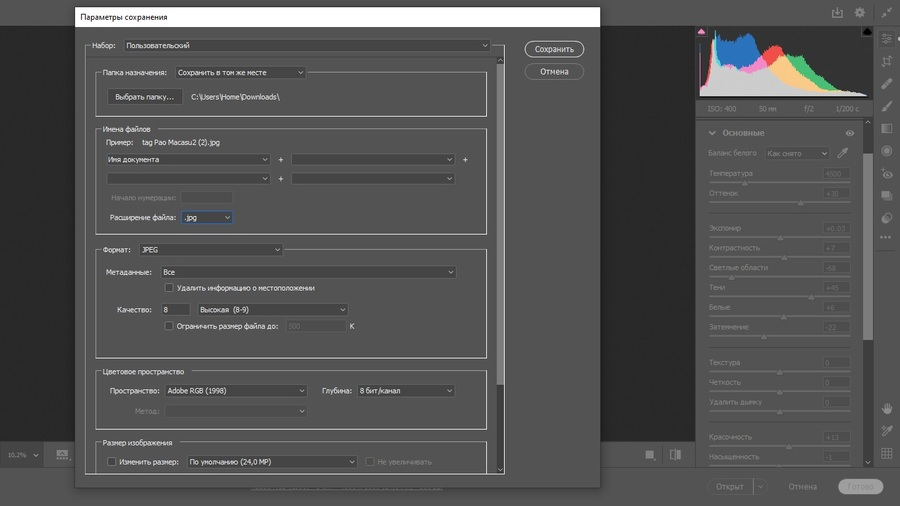Click the Сохранить button
900x506 pixels.
554,49
